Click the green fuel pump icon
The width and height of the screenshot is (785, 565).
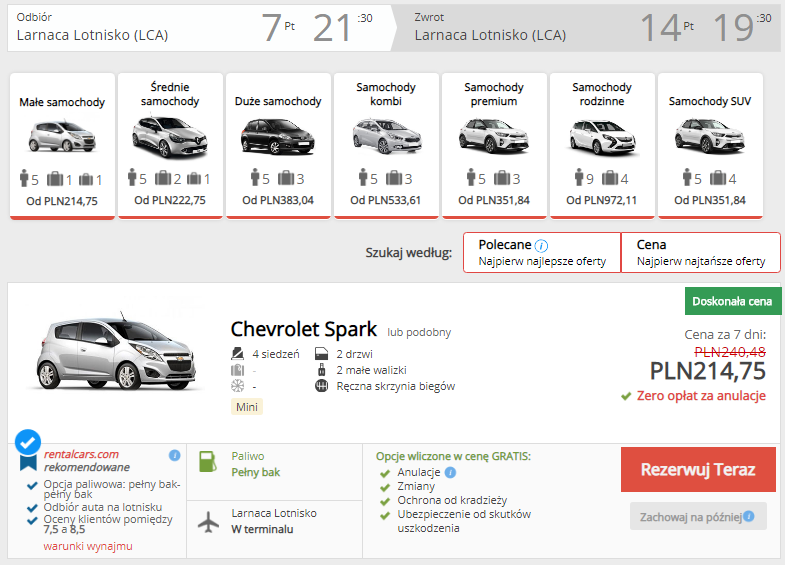[208, 461]
